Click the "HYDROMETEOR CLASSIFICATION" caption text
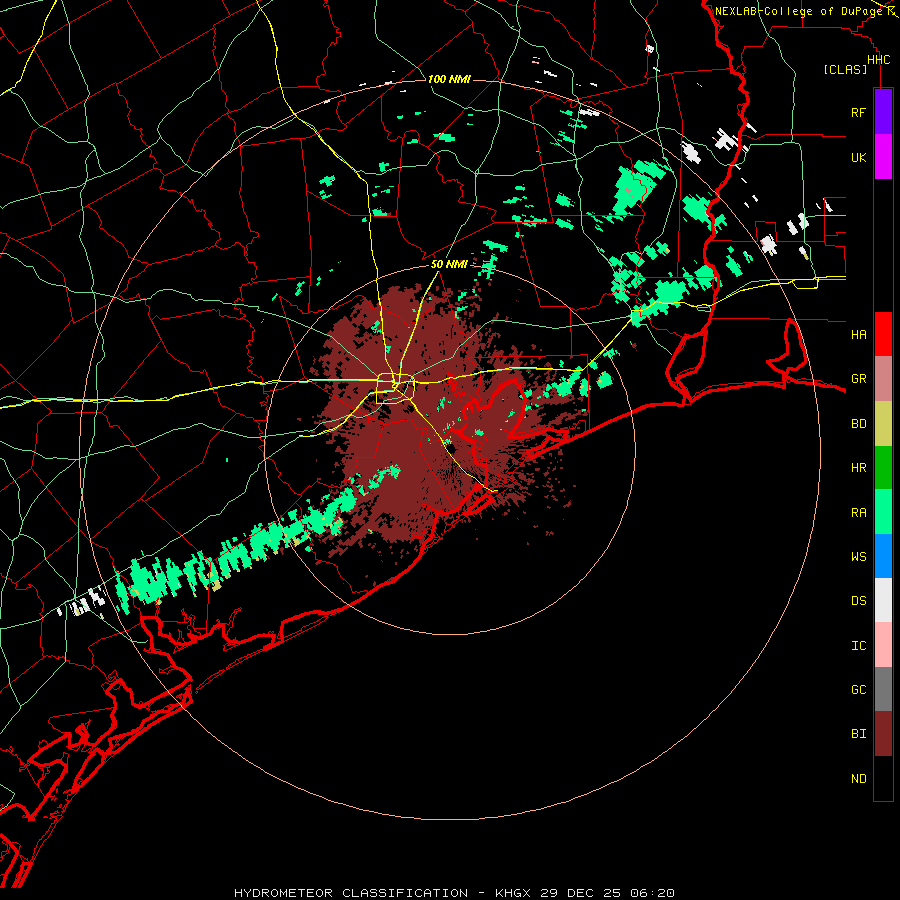This screenshot has width=900, height=900. [351, 893]
